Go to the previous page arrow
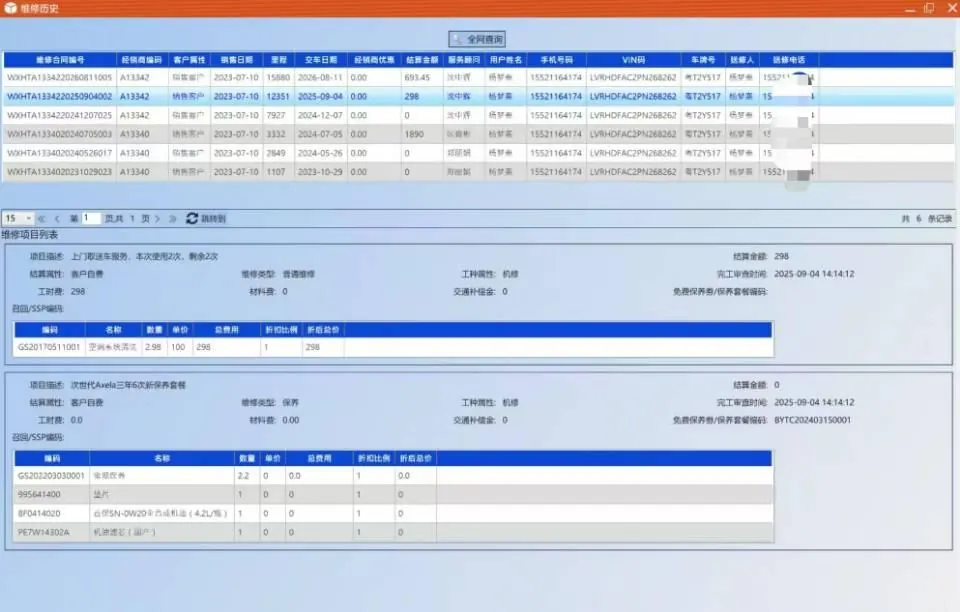Image resolution: width=960 pixels, height=612 pixels. coord(57,218)
